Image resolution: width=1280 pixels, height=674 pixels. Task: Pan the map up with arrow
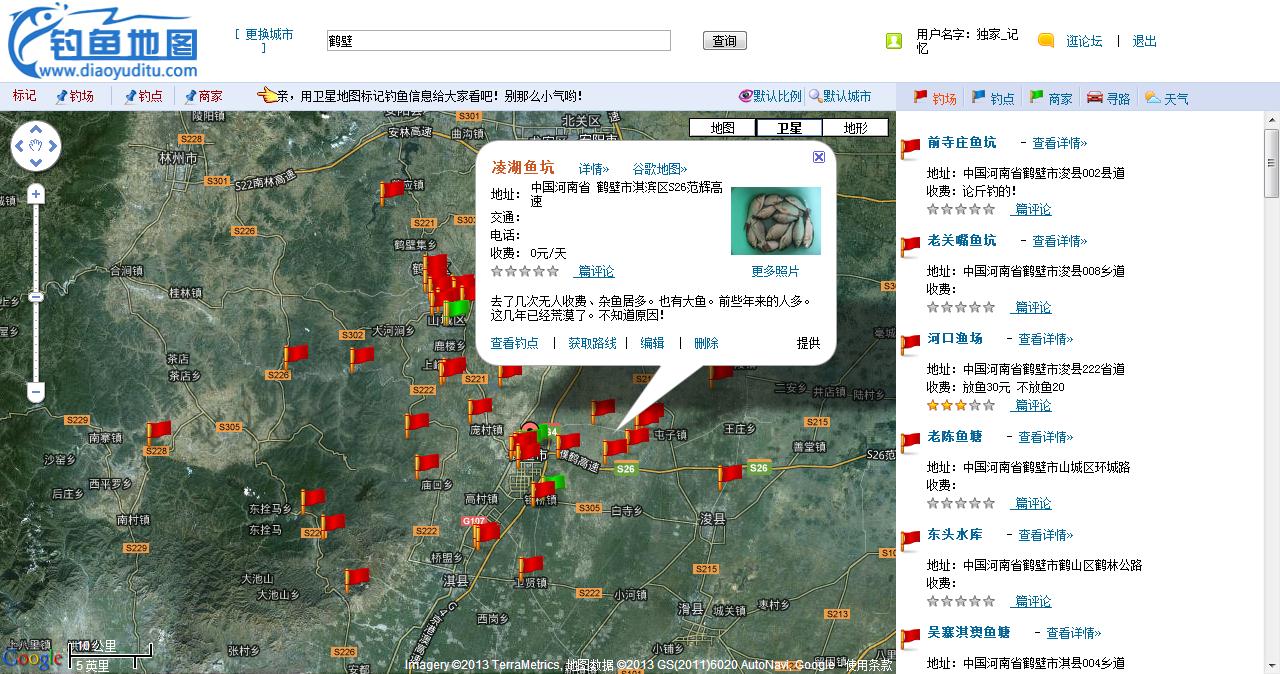[x=36, y=129]
